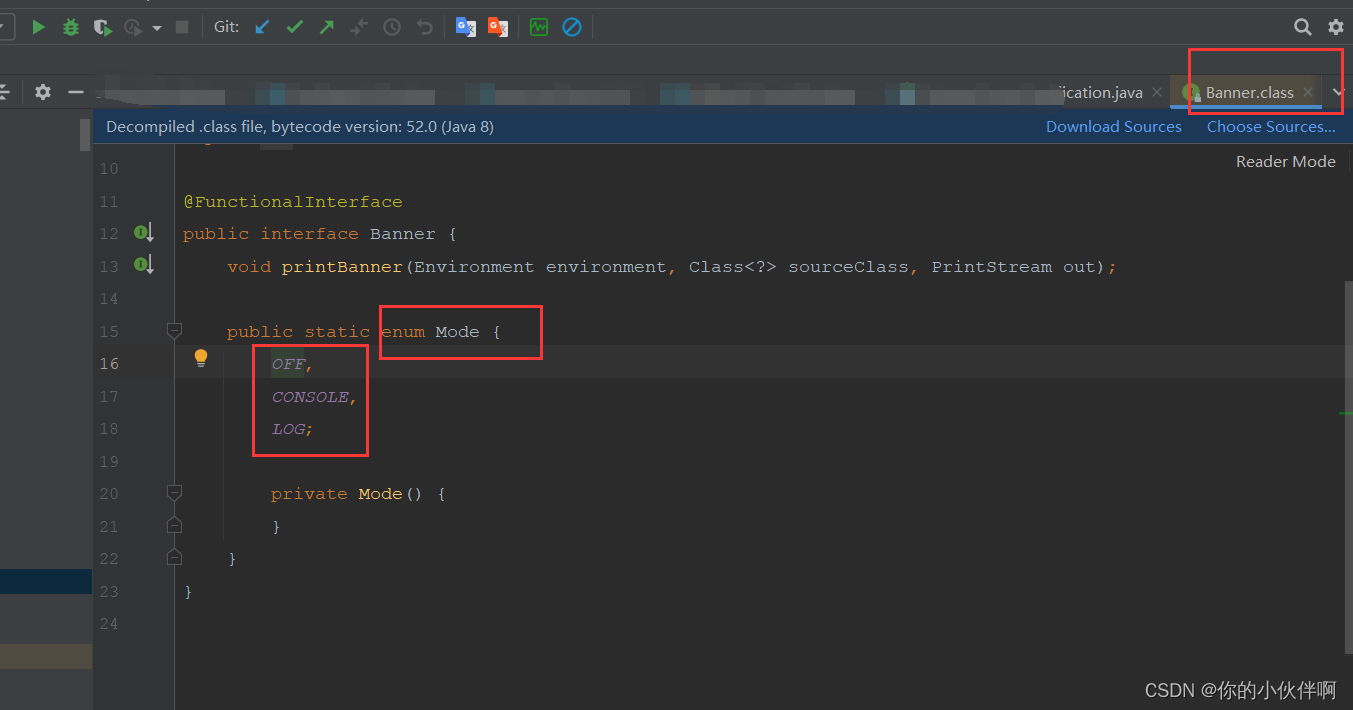
Task: Click the Mode enum name on line 15
Action: (x=457, y=332)
